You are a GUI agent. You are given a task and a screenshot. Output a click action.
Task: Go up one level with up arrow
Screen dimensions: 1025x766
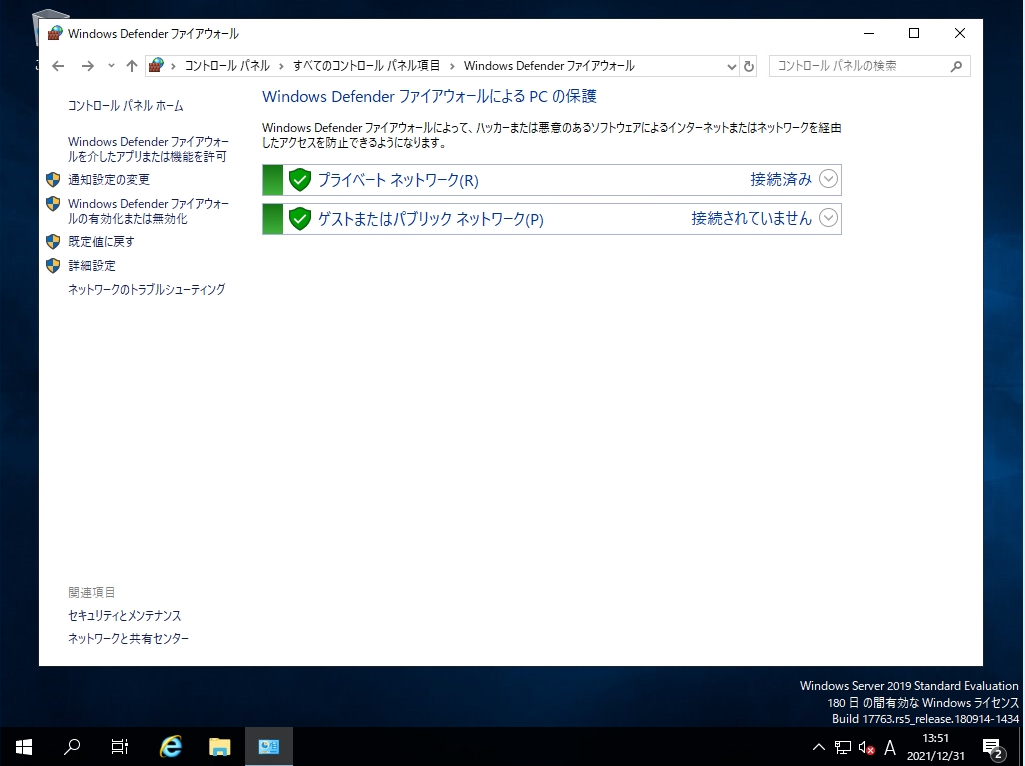(132, 66)
